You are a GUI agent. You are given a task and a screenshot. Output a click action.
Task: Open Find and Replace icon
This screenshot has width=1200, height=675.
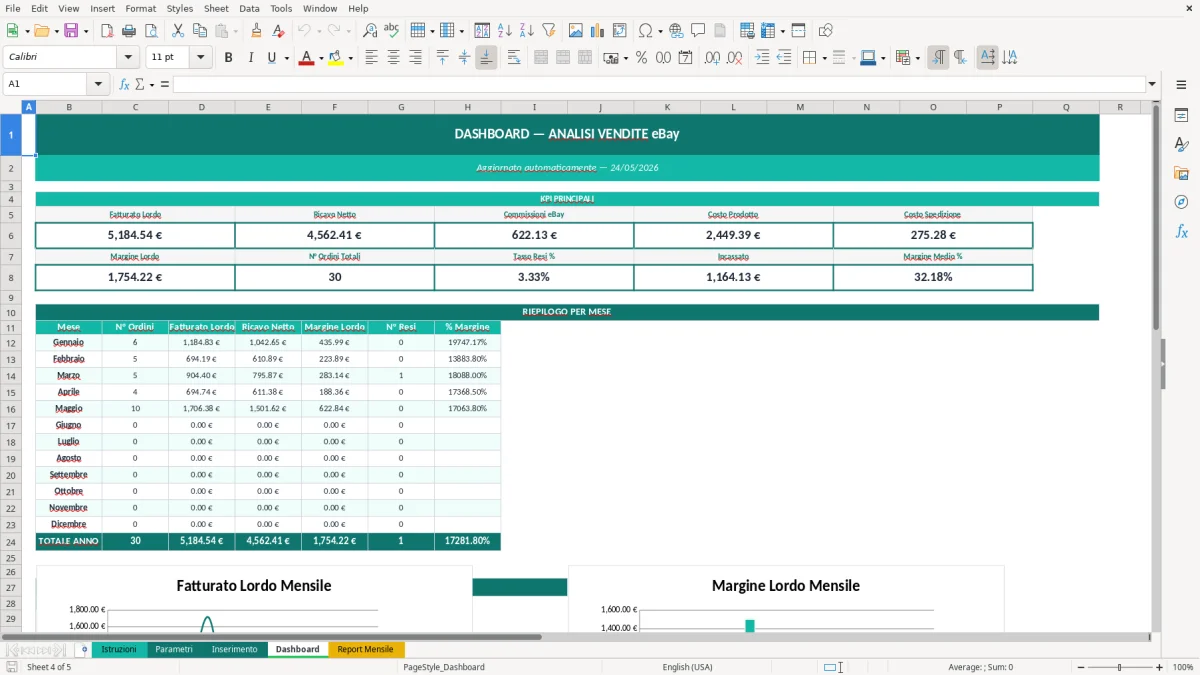click(370, 31)
